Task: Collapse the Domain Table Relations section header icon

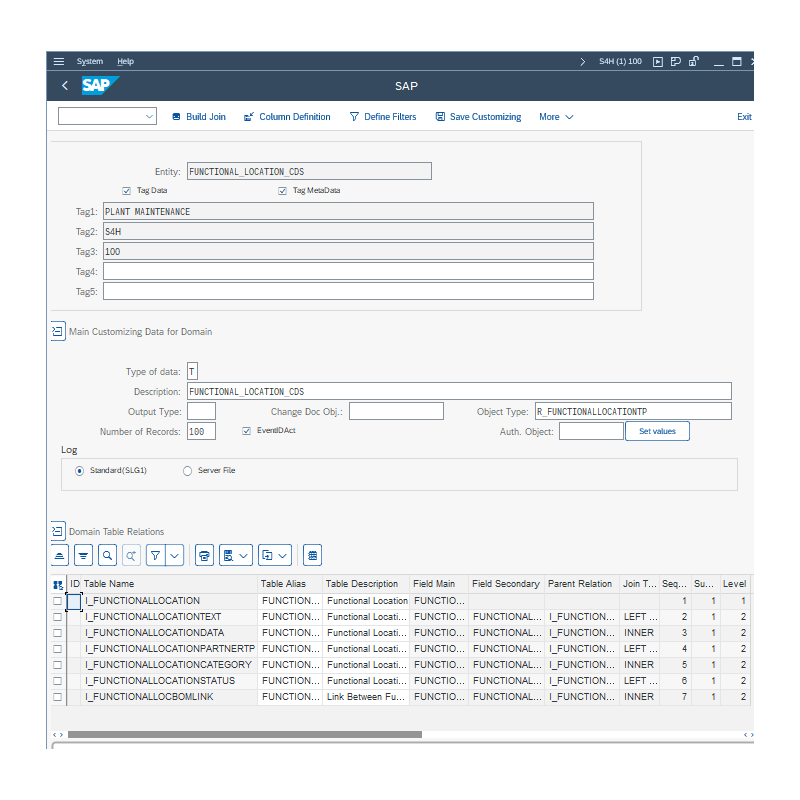Action: tap(58, 531)
